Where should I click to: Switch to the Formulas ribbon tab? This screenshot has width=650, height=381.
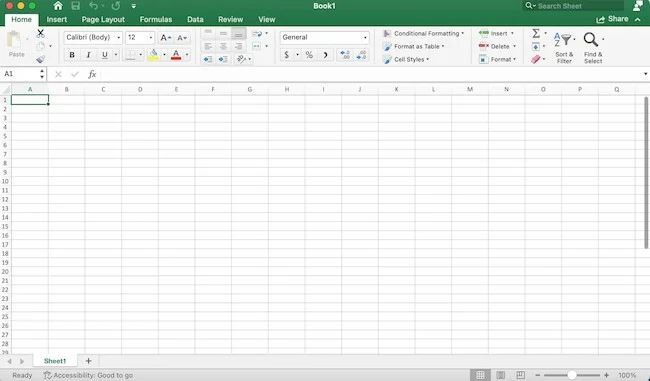coord(155,19)
